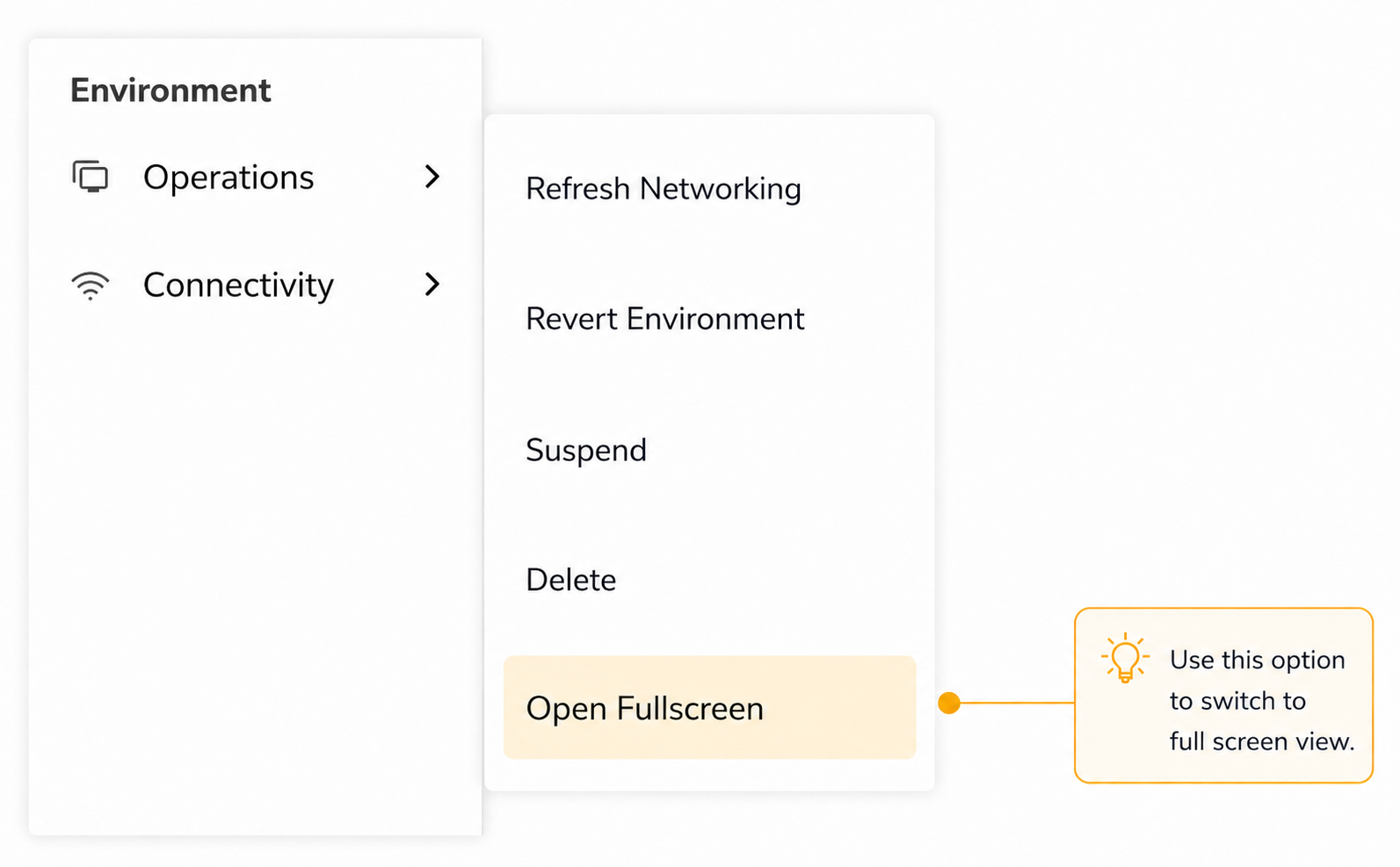Select Refresh Networking option
Image resolution: width=1400 pixels, height=867 pixels.
pyautogui.click(x=664, y=189)
